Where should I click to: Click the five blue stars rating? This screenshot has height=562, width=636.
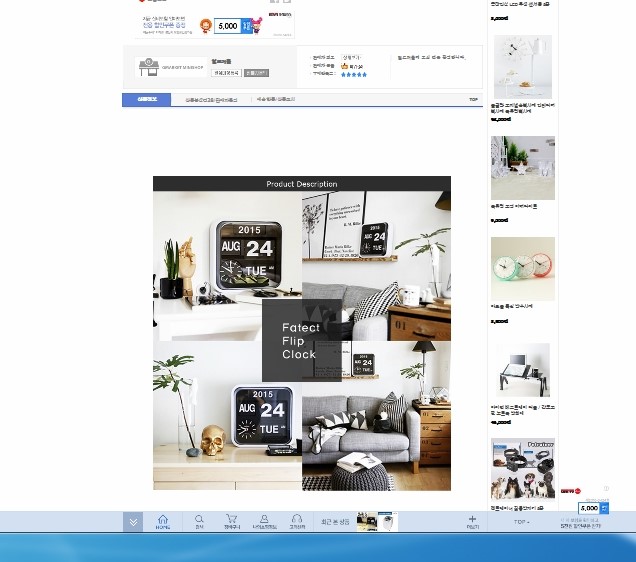[x=354, y=75]
